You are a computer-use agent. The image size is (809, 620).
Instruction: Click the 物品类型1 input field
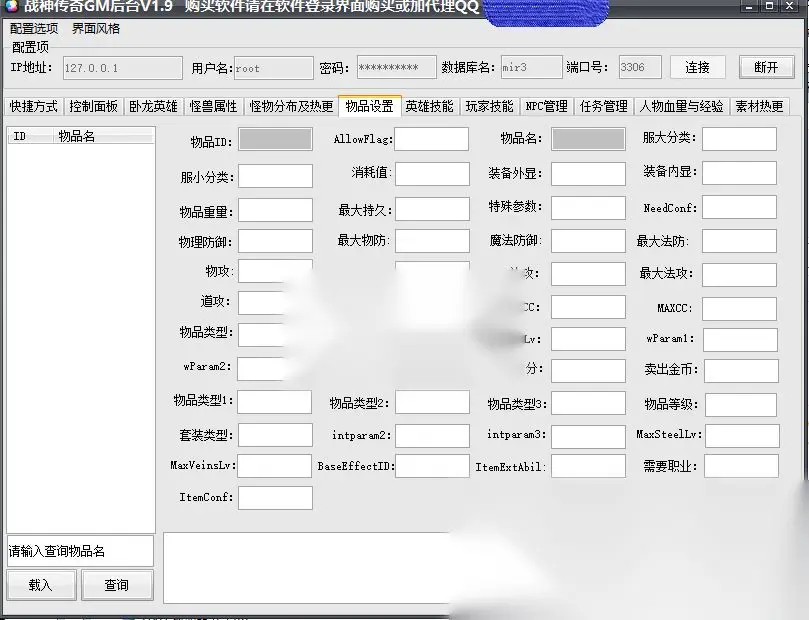(274, 402)
